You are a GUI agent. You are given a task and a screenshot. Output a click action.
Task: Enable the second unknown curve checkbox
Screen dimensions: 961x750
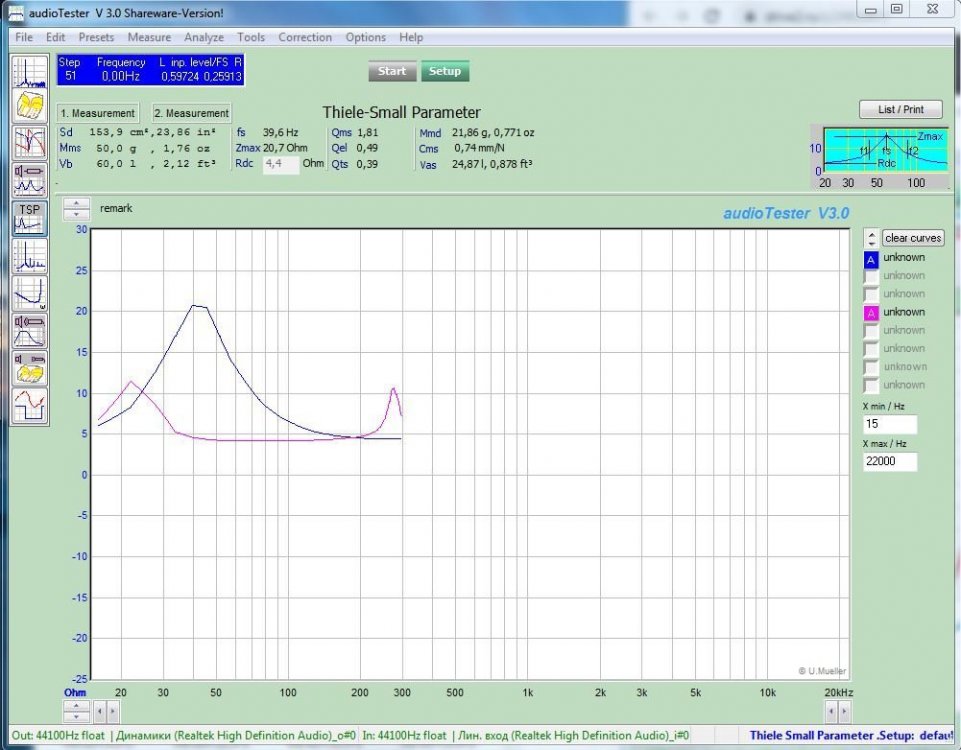coord(871,277)
